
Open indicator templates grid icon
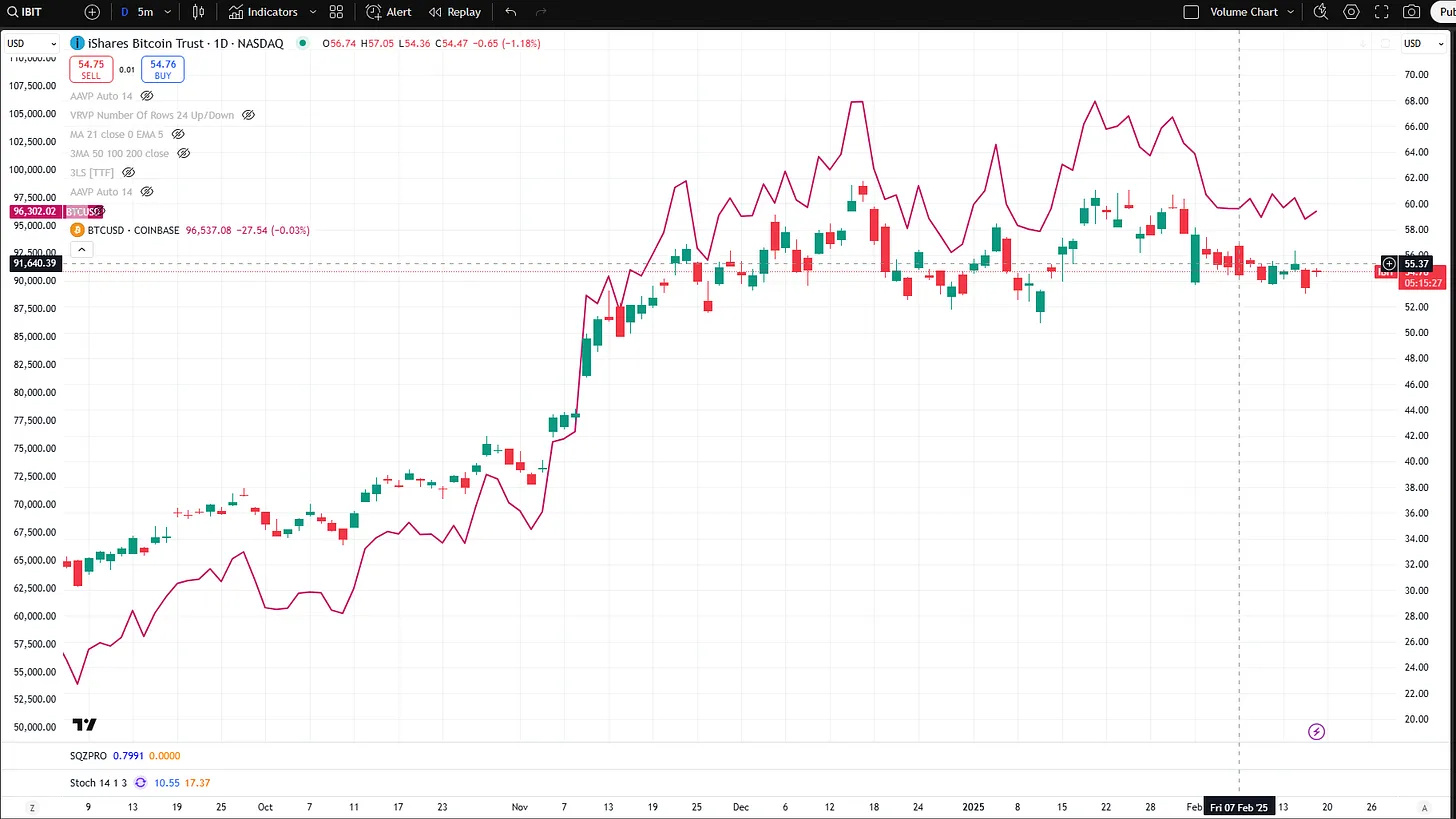(x=336, y=12)
